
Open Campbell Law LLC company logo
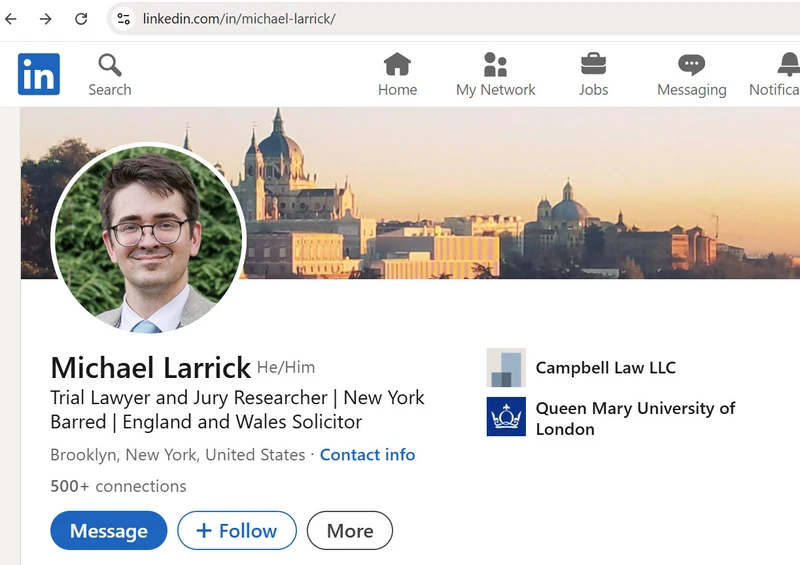pyautogui.click(x=506, y=367)
